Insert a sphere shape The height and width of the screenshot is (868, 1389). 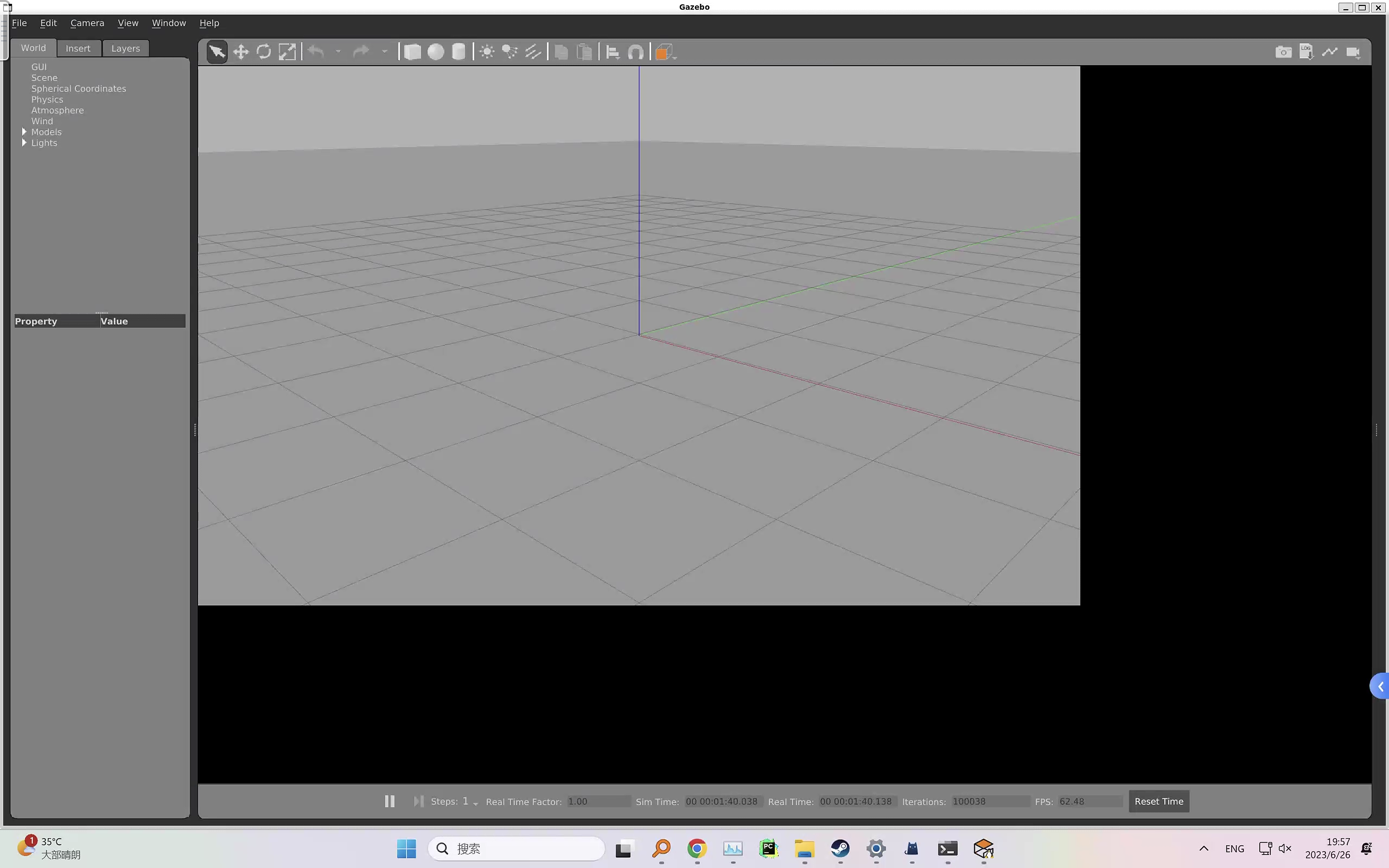point(436,52)
